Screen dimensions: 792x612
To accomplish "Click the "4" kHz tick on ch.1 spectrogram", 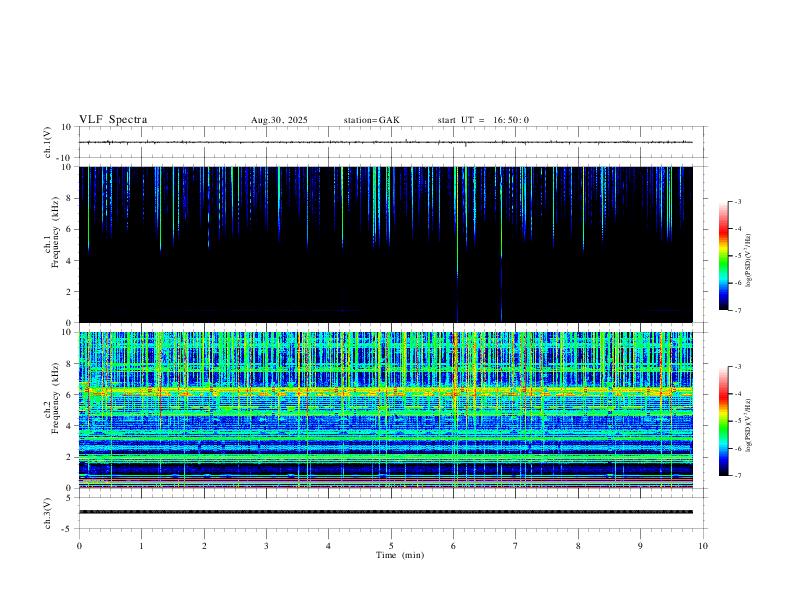I will pyautogui.click(x=70, y=261).
